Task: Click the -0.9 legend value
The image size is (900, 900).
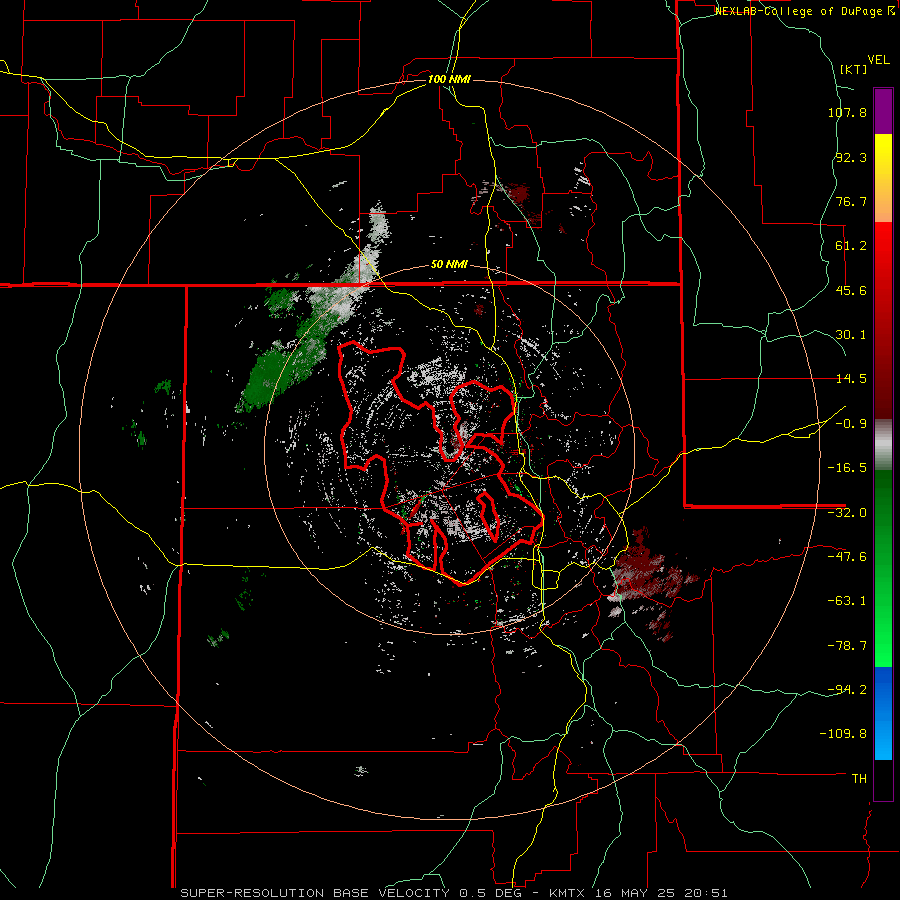Action: pyautogui.click(x=851, y=424)
